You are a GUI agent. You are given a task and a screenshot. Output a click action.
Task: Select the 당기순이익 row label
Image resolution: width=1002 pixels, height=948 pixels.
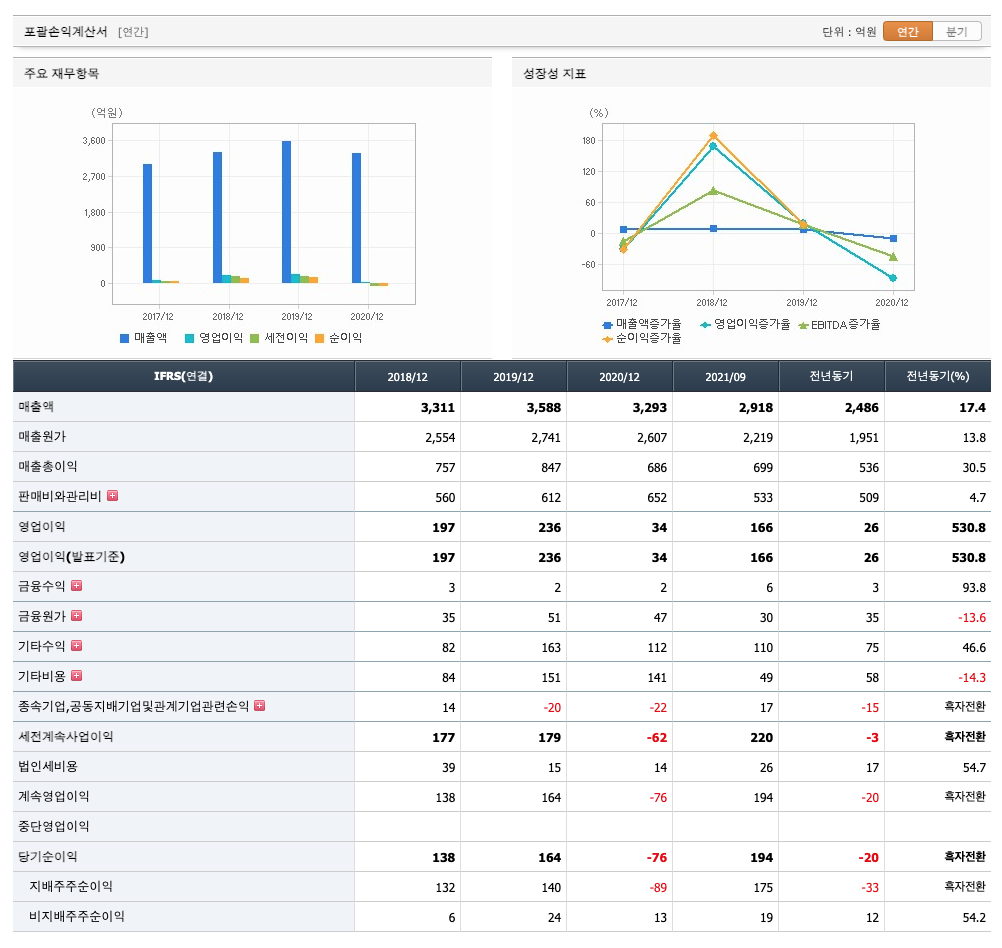pos(48,857)
